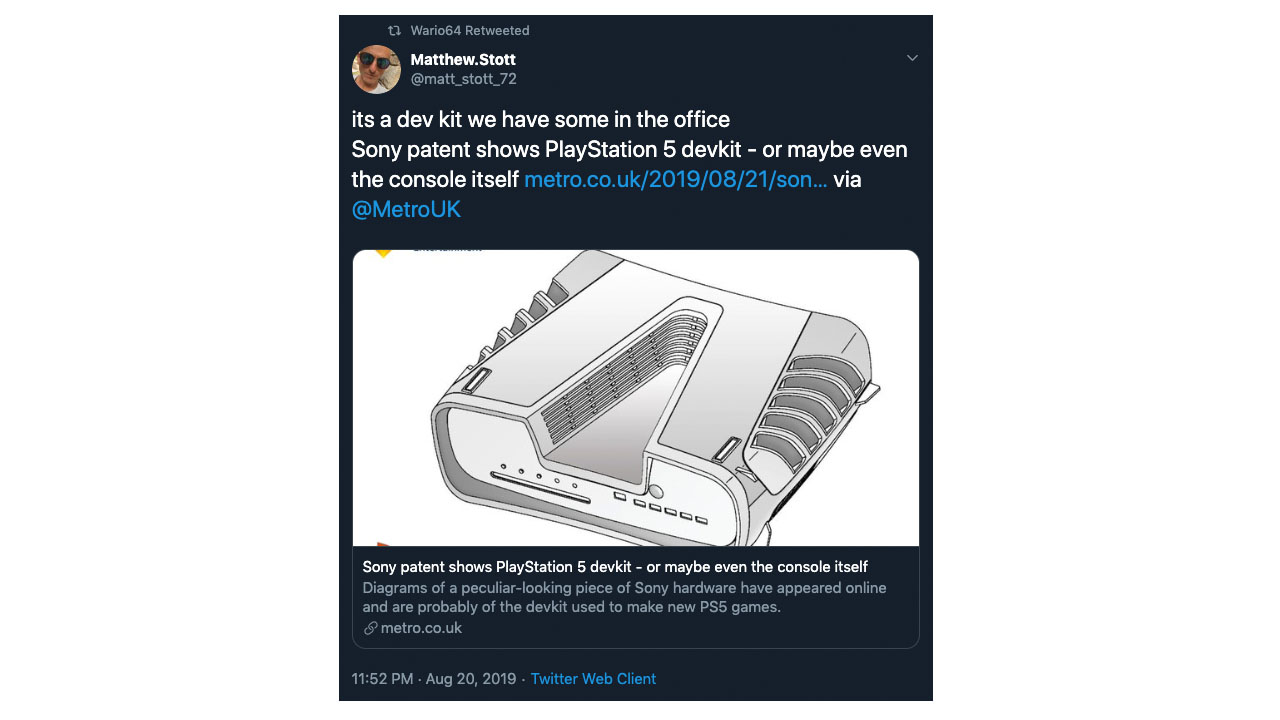This screenshot has width=1280, height=720.
Task: Click the "its a dev kit" tweet text
Action: [540, 120]
